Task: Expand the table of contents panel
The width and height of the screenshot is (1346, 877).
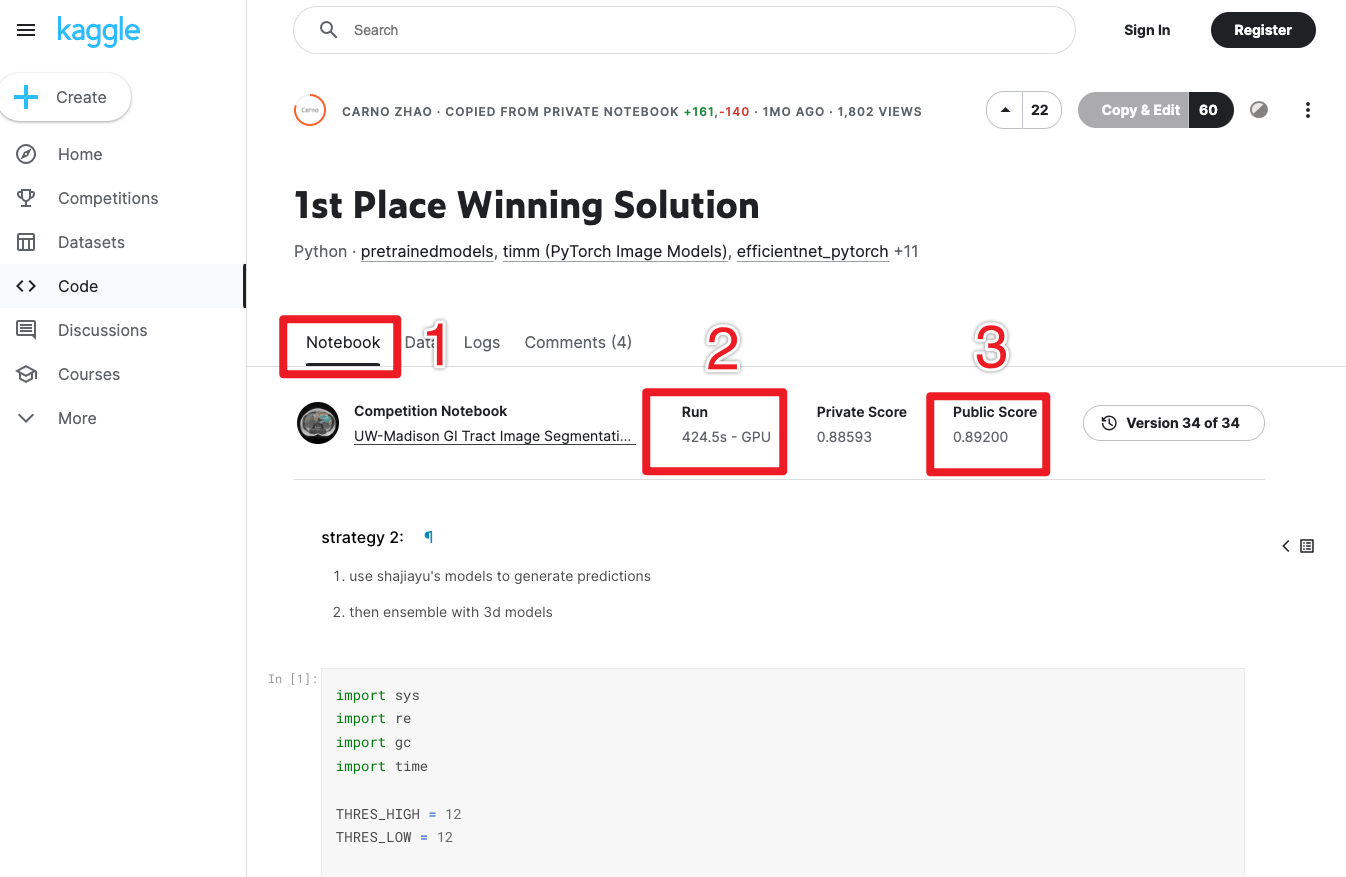Action: (x=1298, y=546)
